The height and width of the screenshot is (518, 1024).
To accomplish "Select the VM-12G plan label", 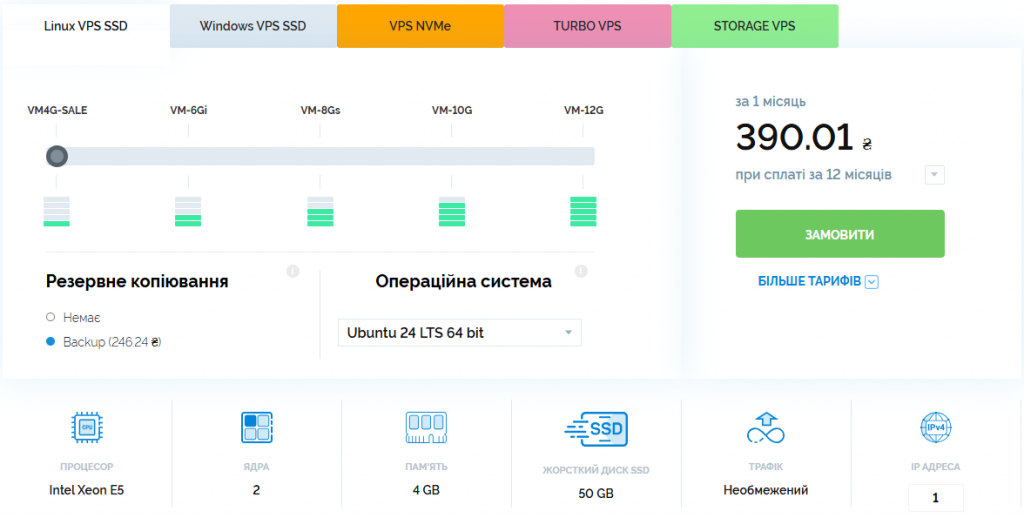I will [583, 110].
